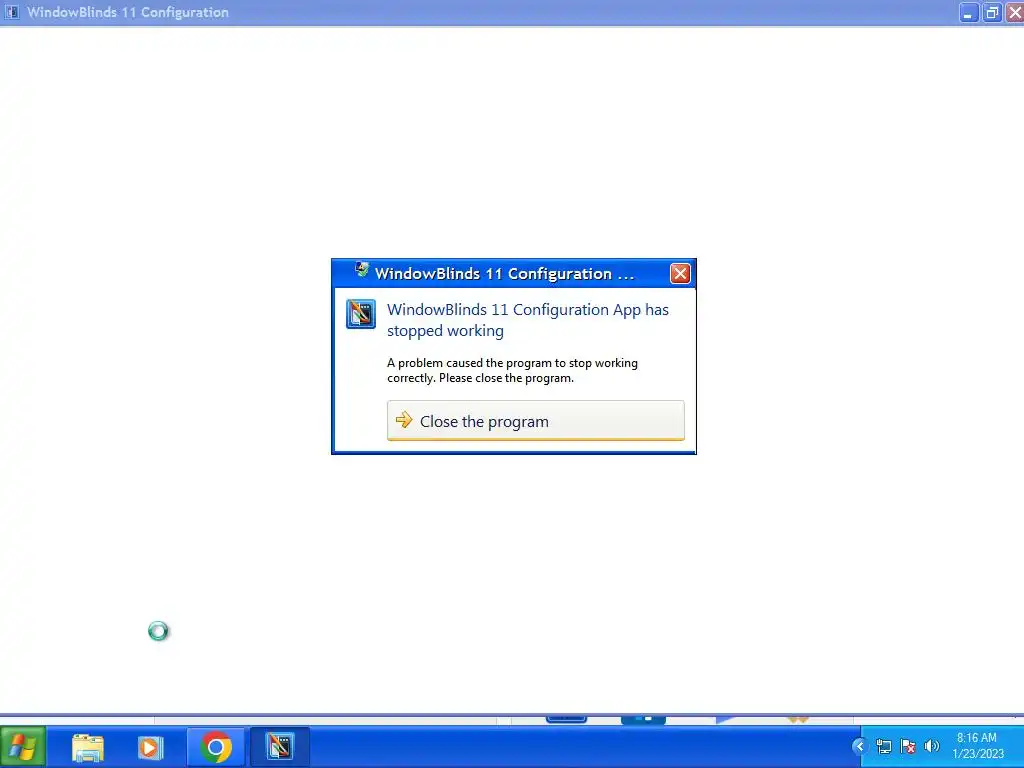Viewport: 1024px width, 768px height.
Task: Click the main window title bar icon
Action: pyautogui.click(x=12, y=12)
